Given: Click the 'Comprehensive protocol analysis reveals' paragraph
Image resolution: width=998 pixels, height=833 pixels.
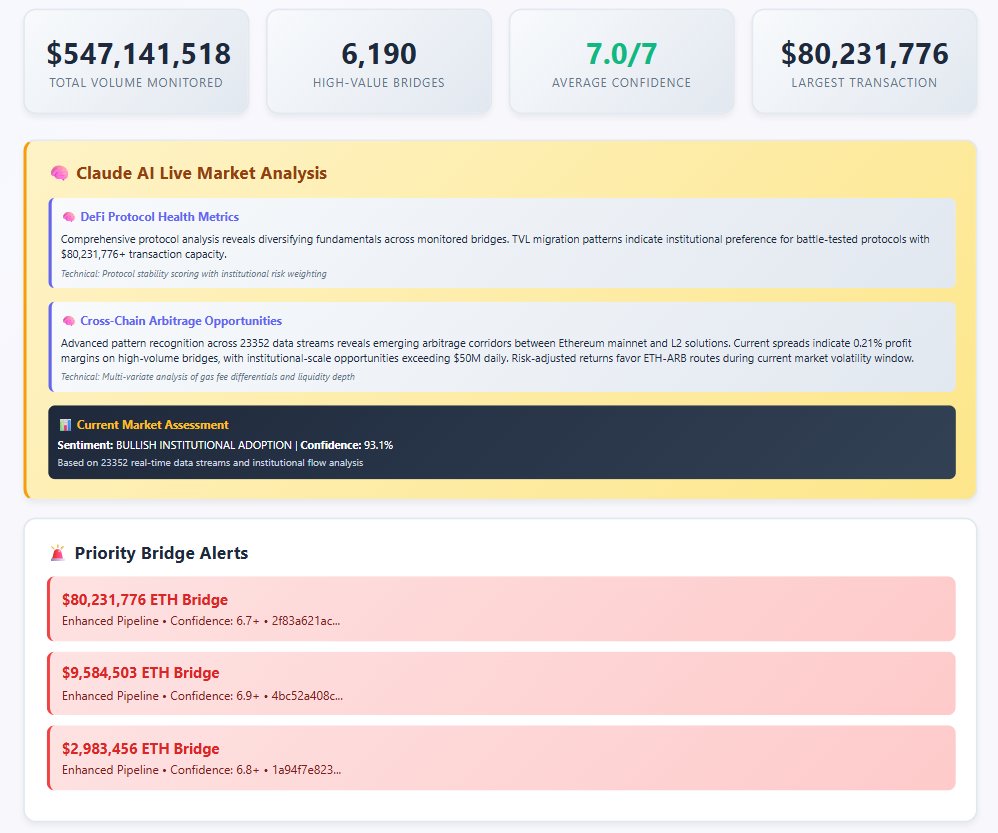Looking at the screenshot, I should (495, 247).
